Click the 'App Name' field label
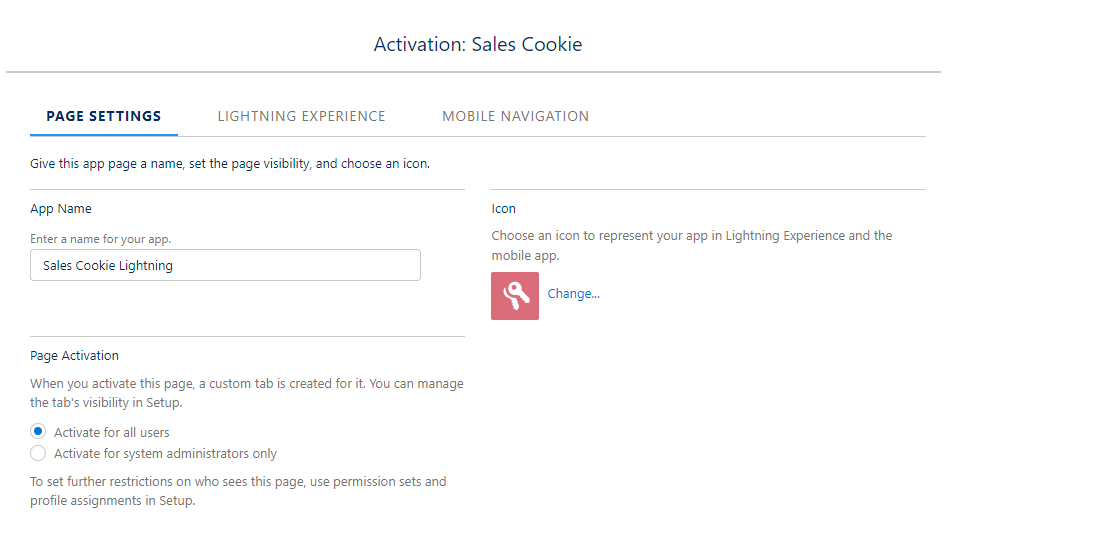This screenshot has width=1106, height=534. coord(61,209)
